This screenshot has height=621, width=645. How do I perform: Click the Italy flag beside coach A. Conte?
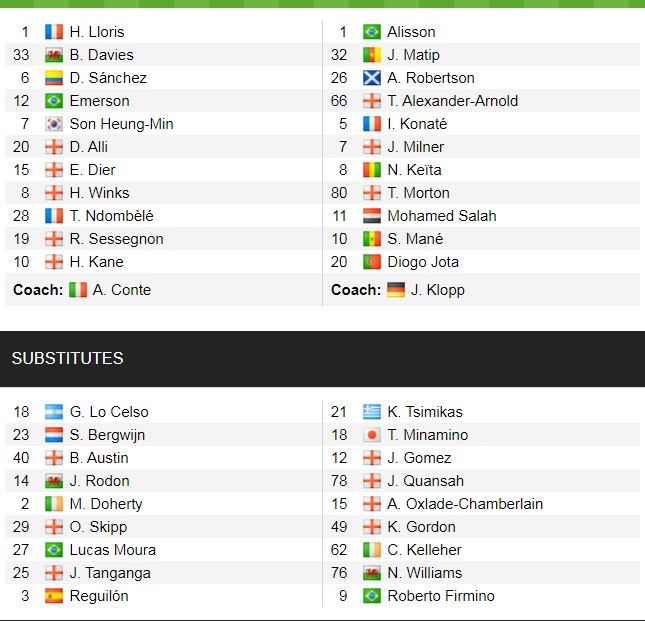[78, 290]
